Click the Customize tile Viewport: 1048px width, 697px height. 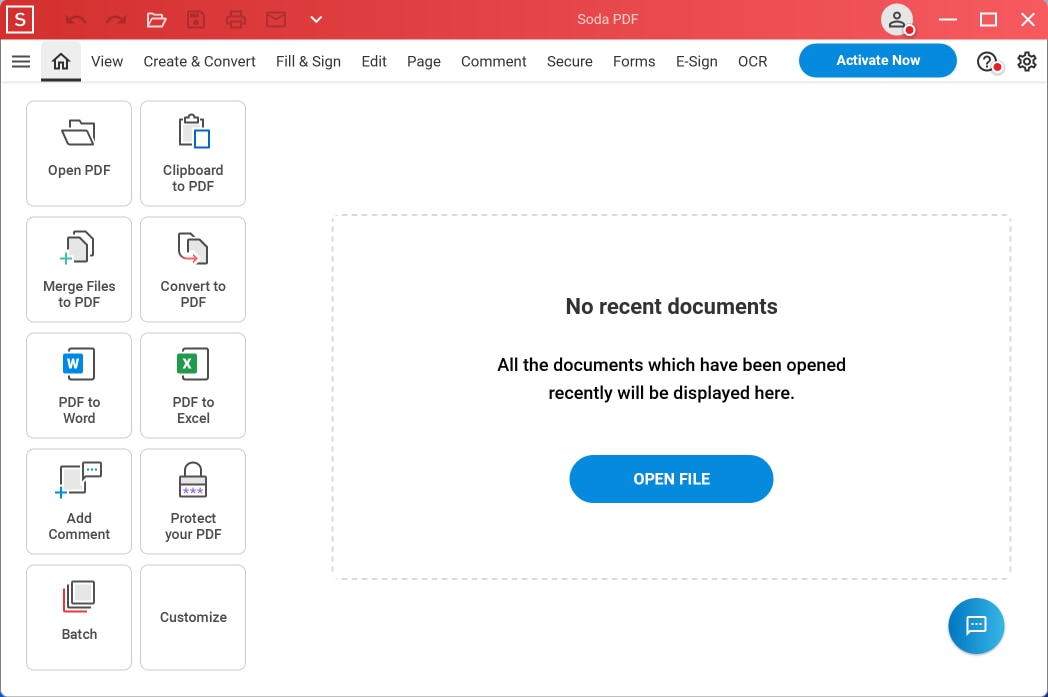pos(193,617)
